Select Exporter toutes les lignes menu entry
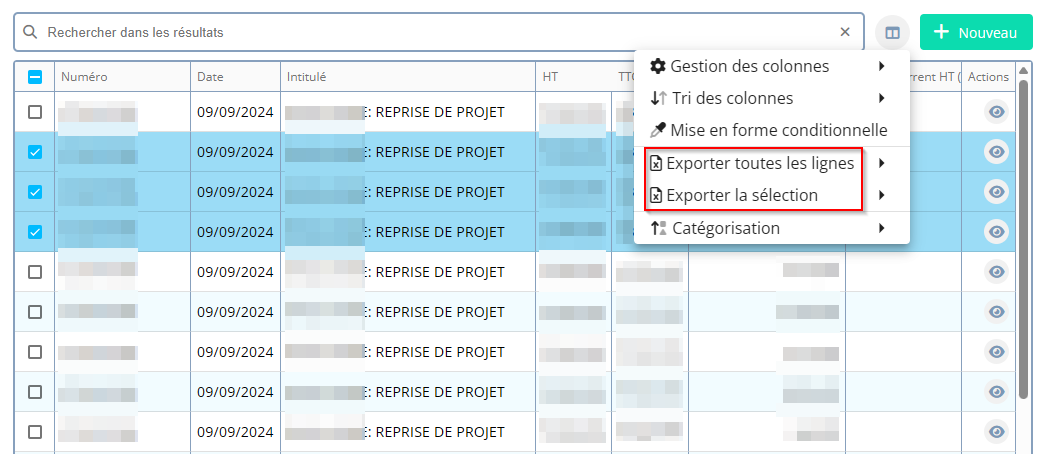 click(759, 163)
